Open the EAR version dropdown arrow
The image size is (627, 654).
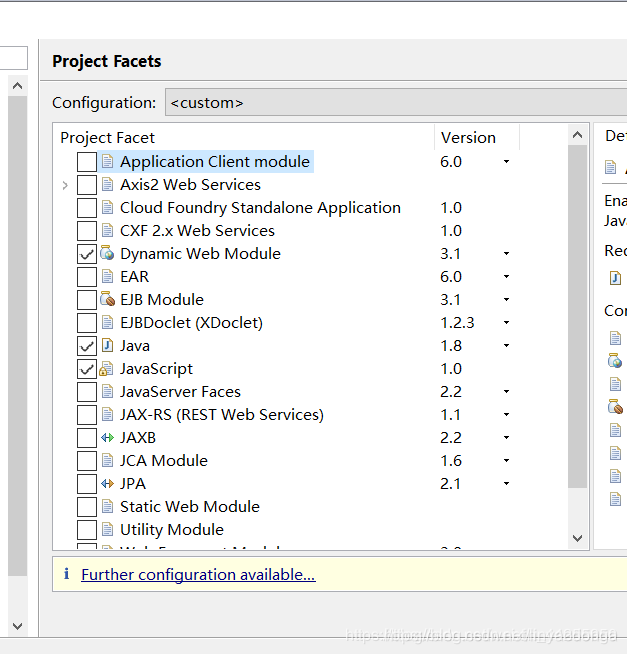pyautogui.click(x=506, y=277)
